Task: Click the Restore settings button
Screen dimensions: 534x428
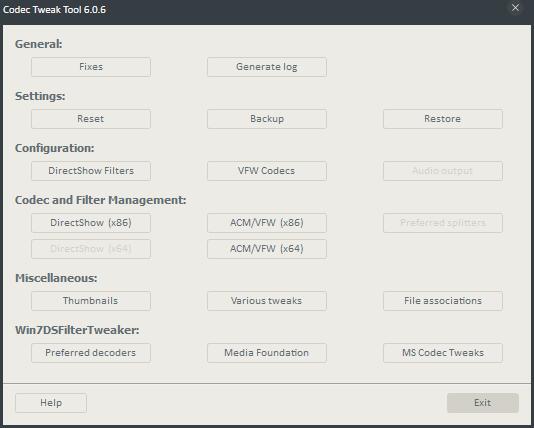Action: click(443, 119)
